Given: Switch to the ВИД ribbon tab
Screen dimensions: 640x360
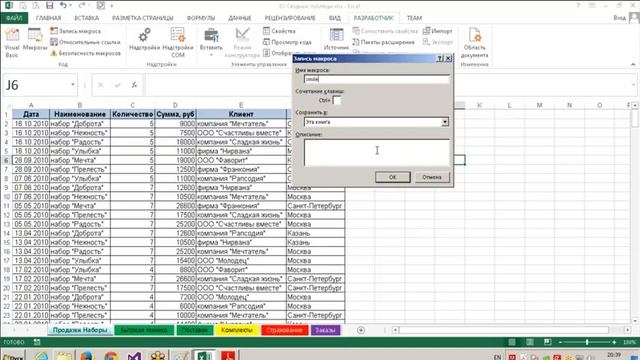Looking at the screenshot, I should coord(335,18).
